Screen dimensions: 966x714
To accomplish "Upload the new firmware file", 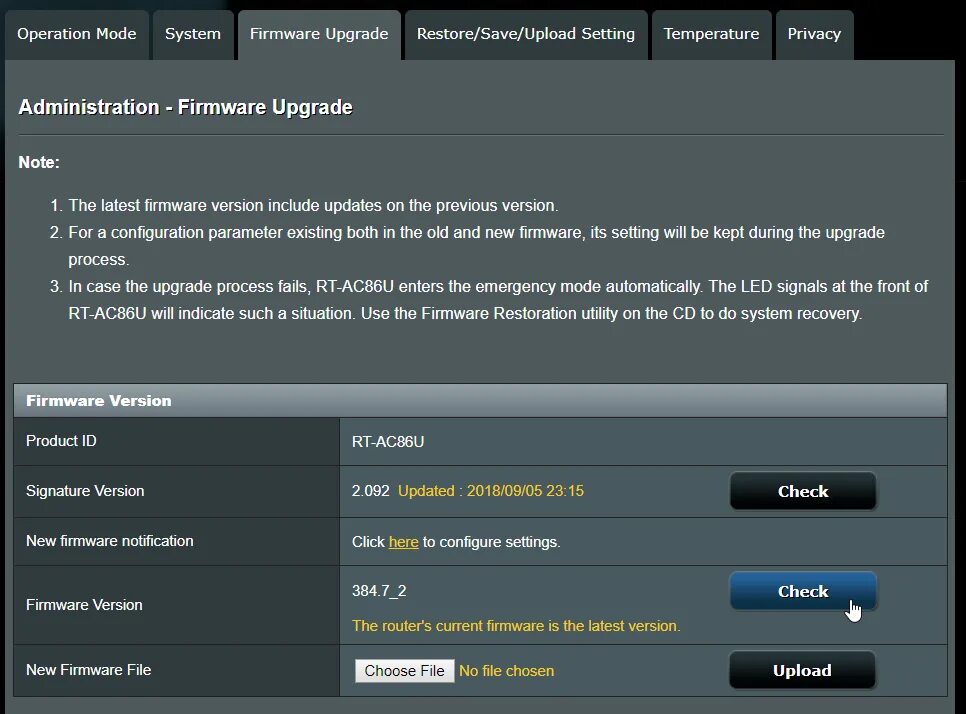I will coord(802,670).
